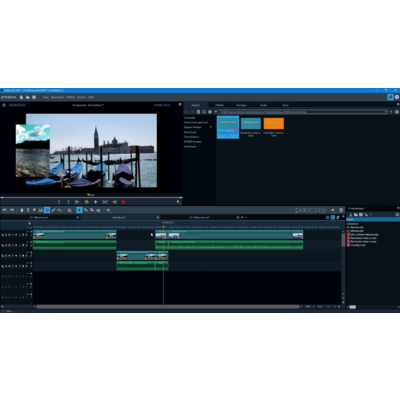Open the Datei menu
The width and height of the screenshot is (400, 400).
(x=46, y=97)
